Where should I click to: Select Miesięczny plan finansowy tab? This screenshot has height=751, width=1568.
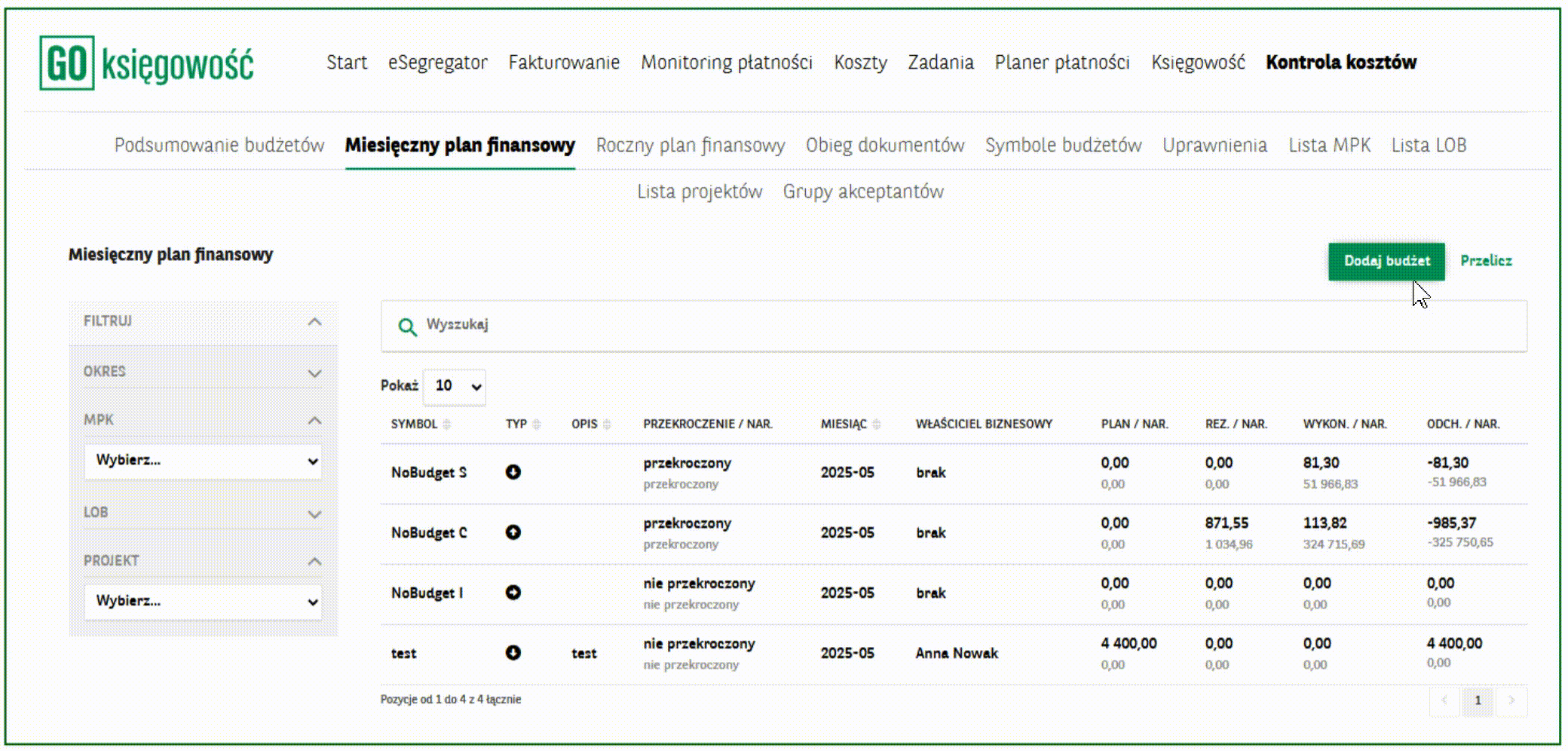pos(460,146)
